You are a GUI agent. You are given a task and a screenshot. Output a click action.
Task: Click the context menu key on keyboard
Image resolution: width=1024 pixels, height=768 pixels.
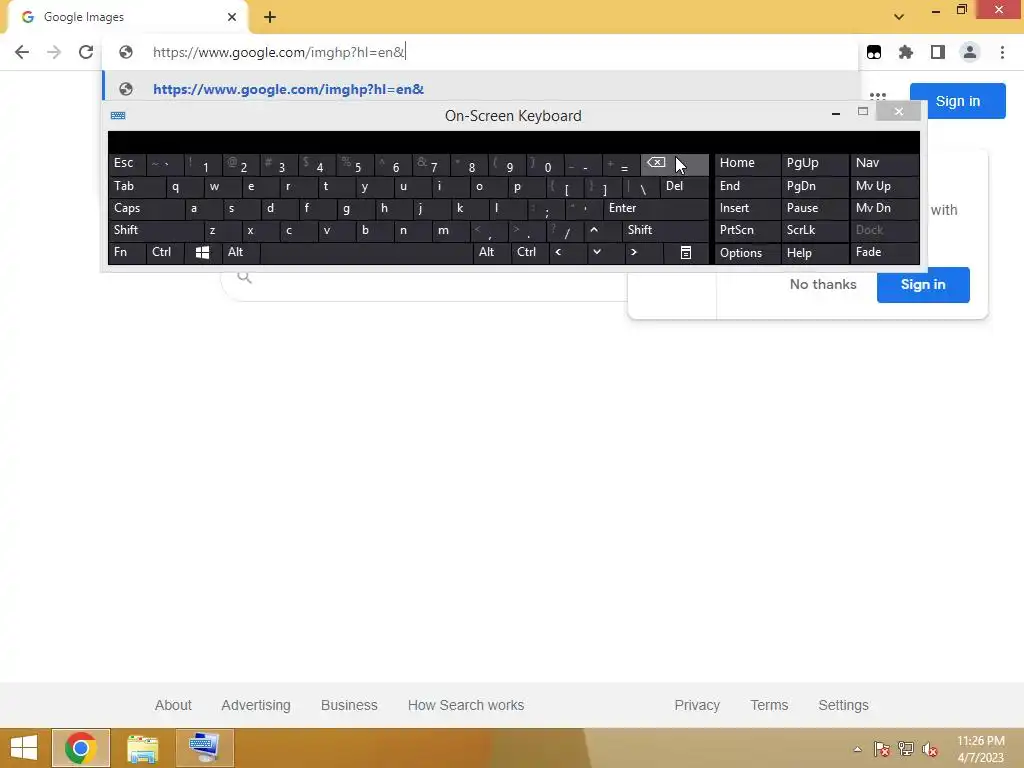point(686,253)
